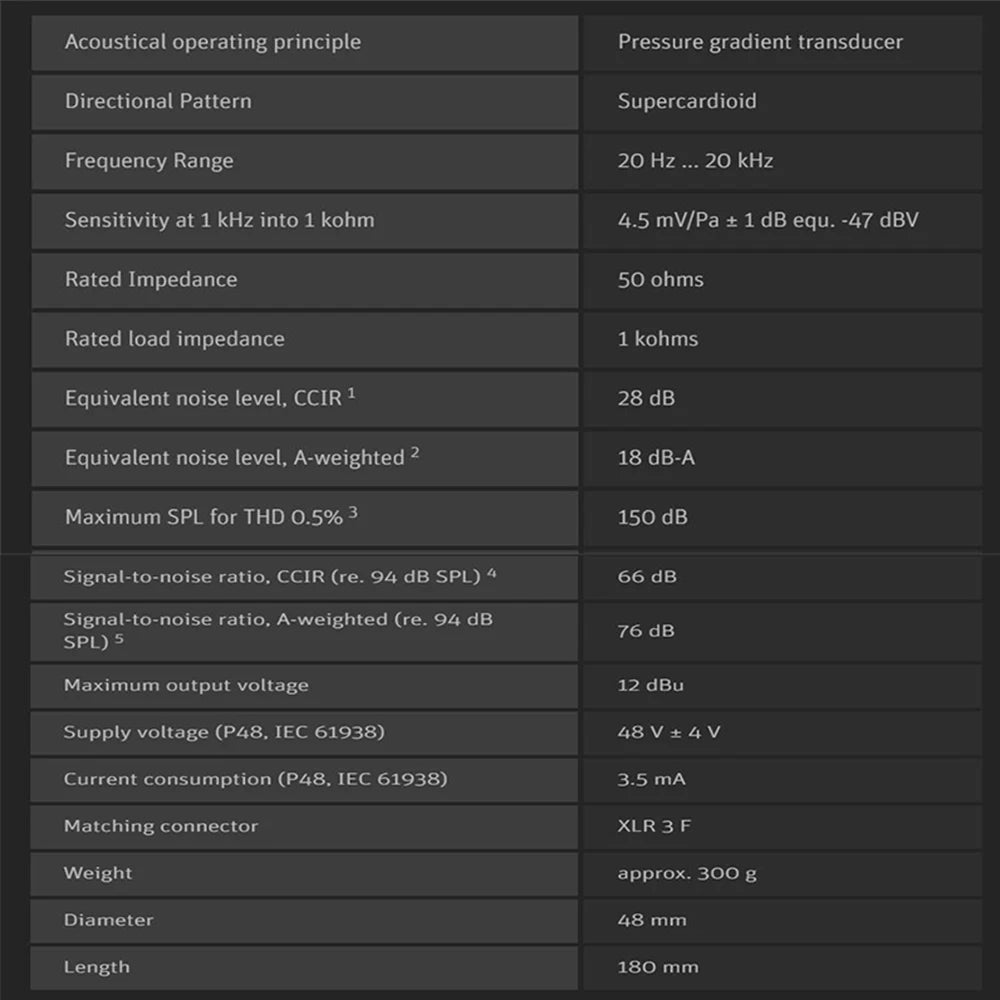Select the 4.5 mV/Pa sensitivity value

click(767, 220)
